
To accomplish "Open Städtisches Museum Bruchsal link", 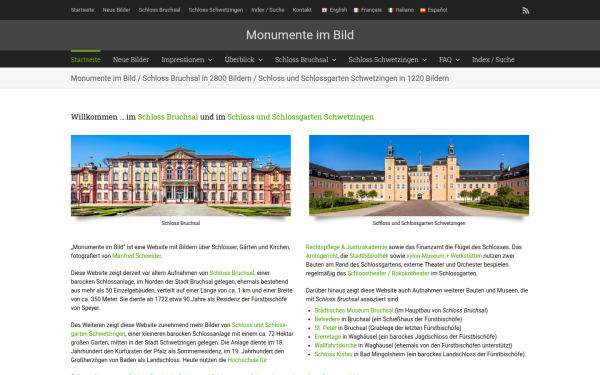I will (354, 310).
